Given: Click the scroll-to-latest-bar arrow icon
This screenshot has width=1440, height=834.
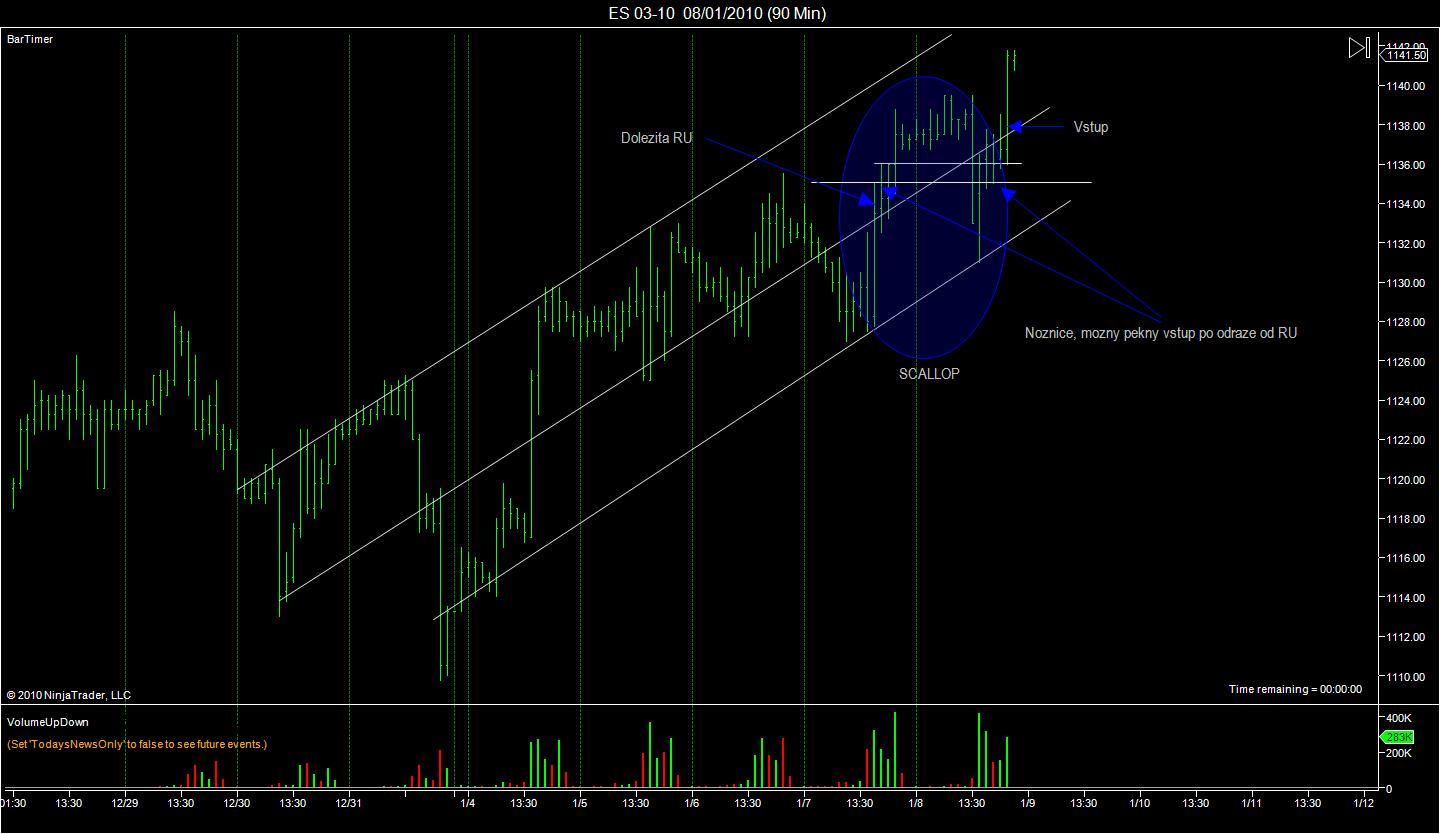Looking at the screenshot, I should (1358, 47).
